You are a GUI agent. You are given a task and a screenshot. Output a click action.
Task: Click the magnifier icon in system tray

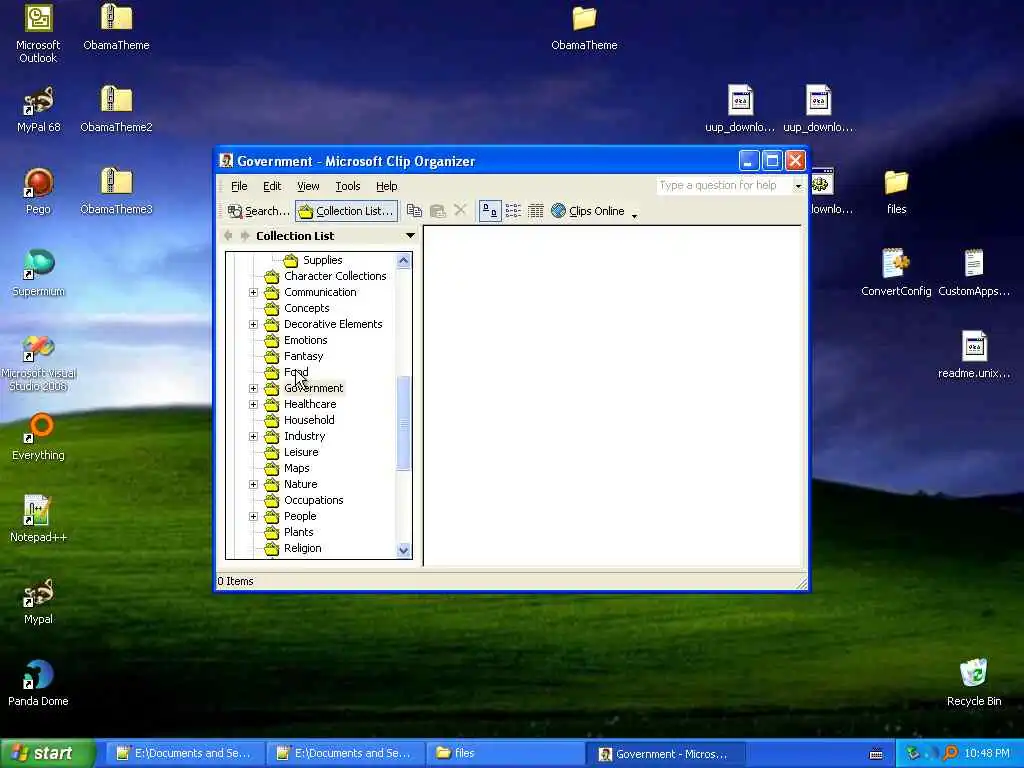tap(951, 753)
